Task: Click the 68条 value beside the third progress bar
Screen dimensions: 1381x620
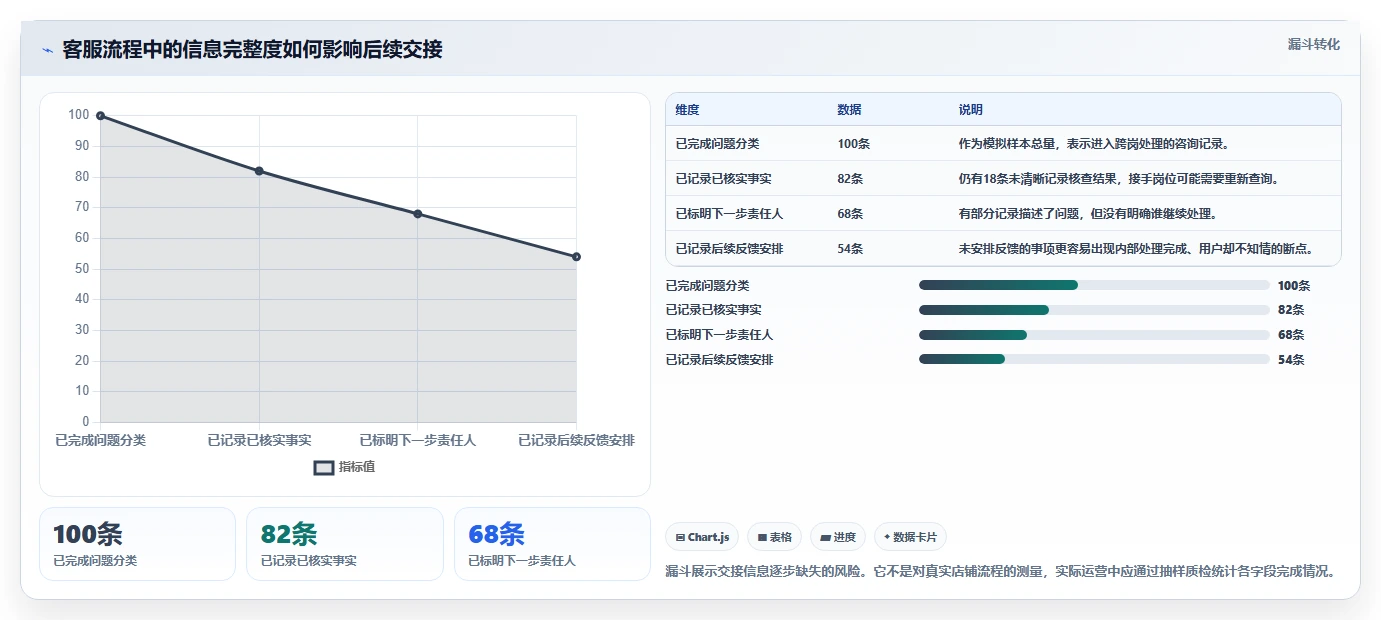Action: tap(1291, 335)
